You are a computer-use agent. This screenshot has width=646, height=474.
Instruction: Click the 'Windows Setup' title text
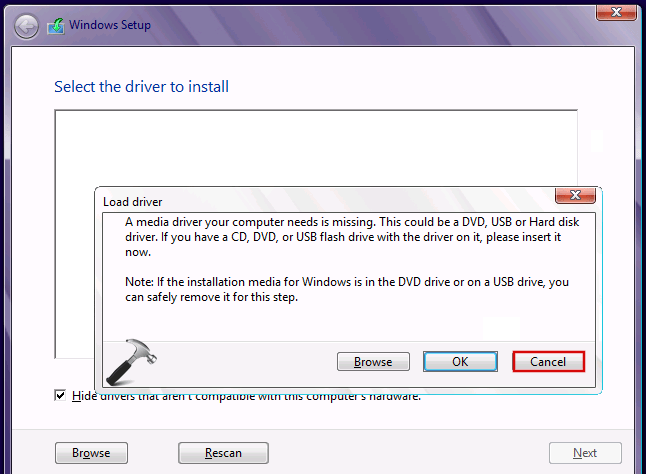pos(110,25)
